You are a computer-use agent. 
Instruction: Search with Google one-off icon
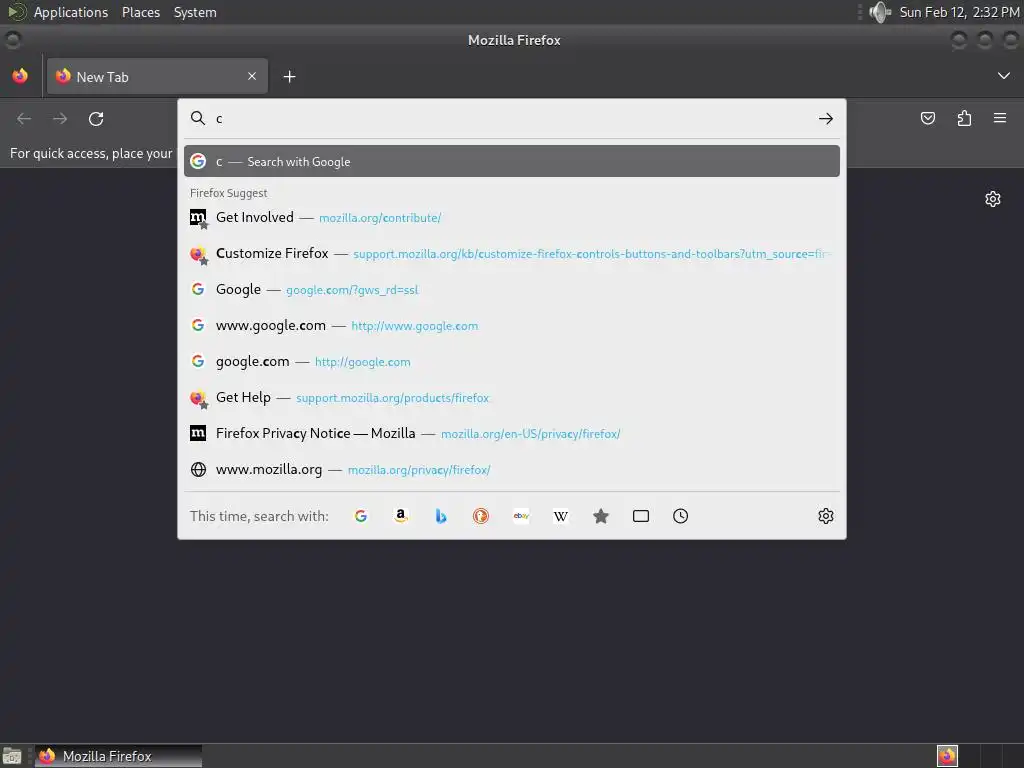360,516
